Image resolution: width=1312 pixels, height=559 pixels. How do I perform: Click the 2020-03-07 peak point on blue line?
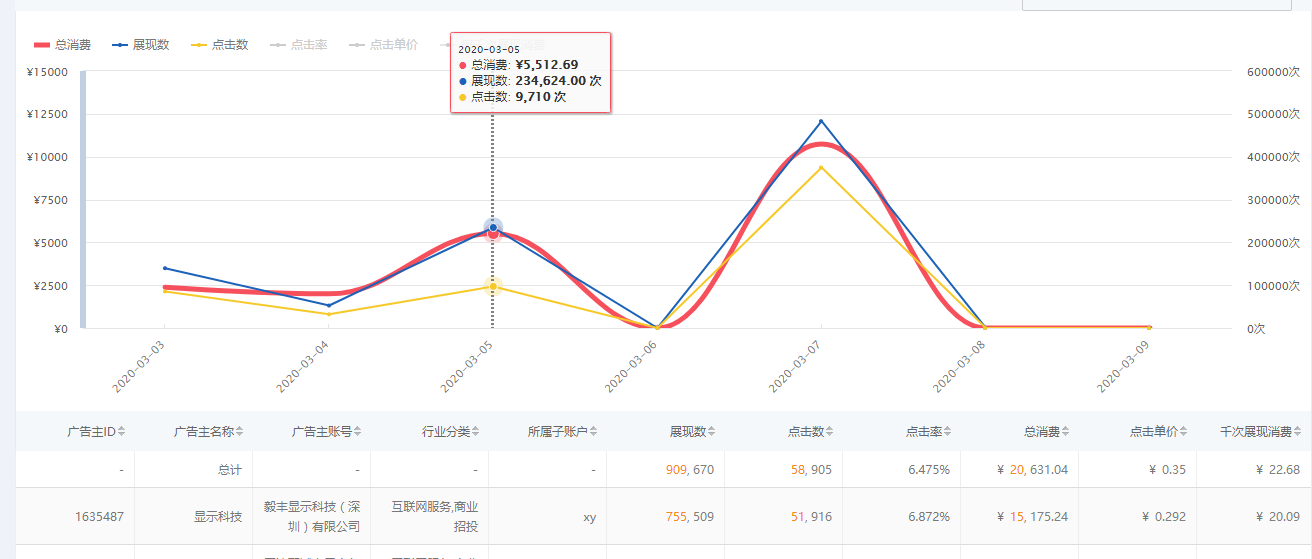(x=821, y=122)
